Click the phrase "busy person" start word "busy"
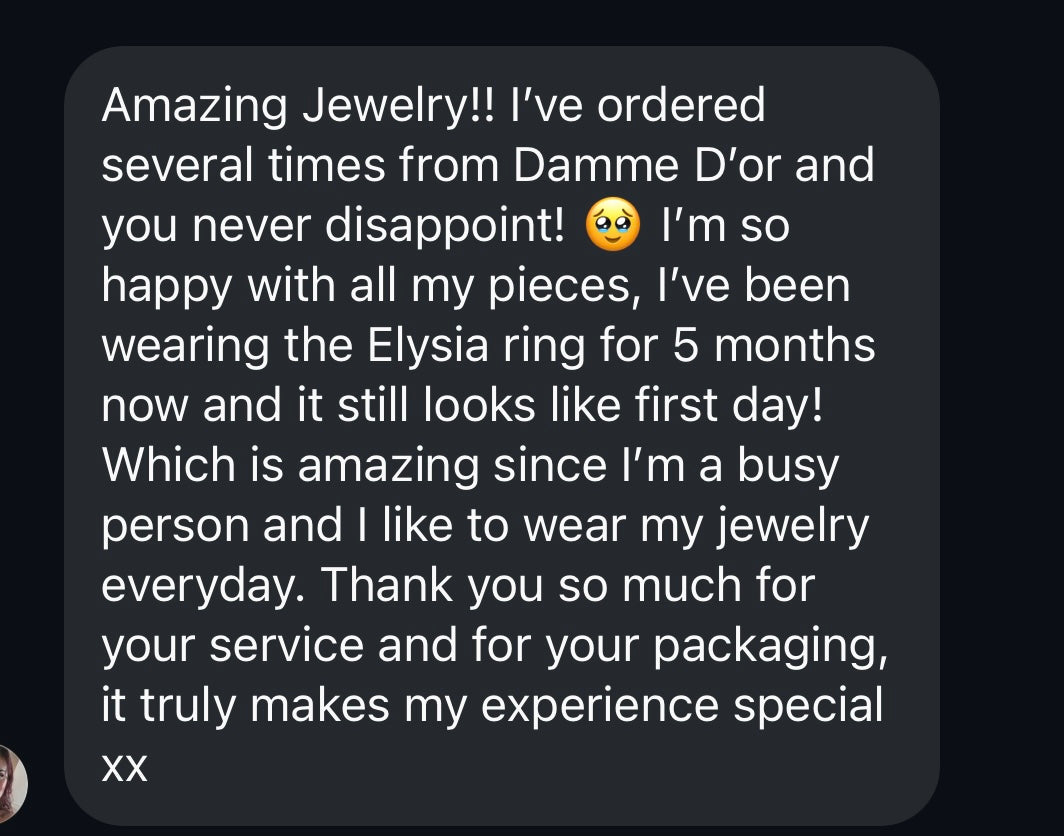This screenshot has height=836, width=1064. pos(788,467)
